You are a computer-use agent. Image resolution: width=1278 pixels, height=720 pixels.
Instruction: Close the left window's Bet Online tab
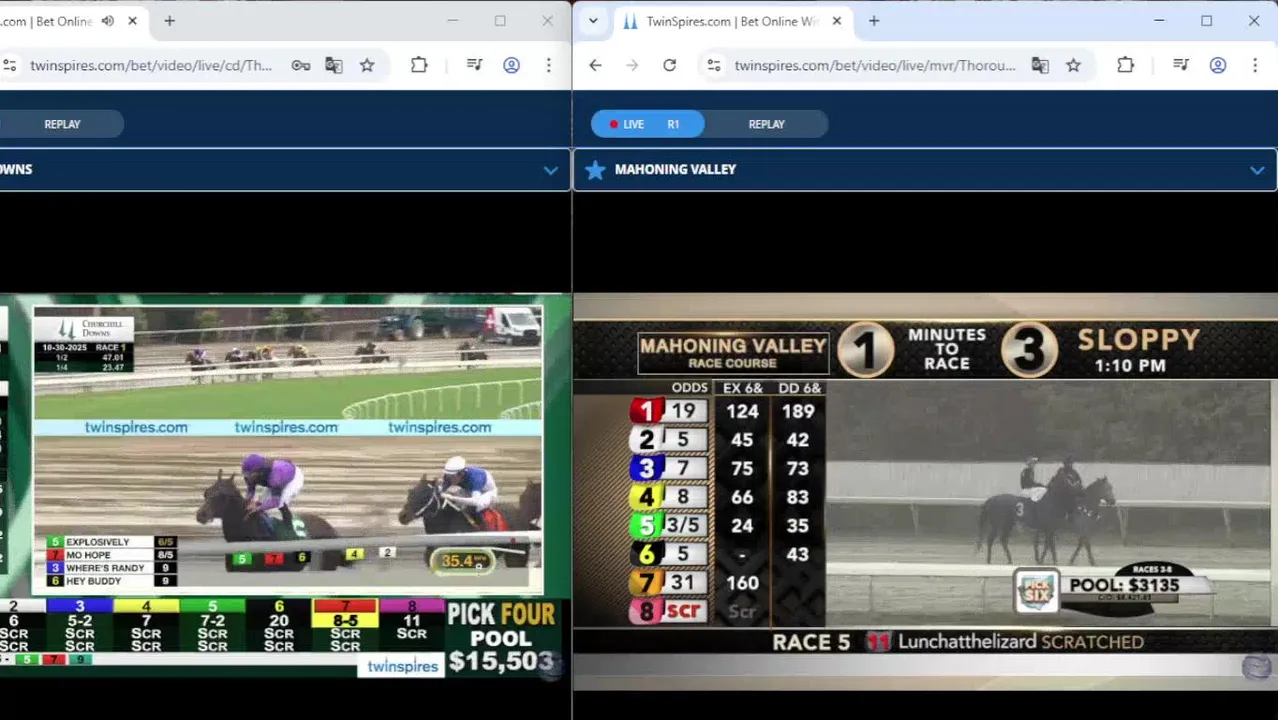coord(132,21)
